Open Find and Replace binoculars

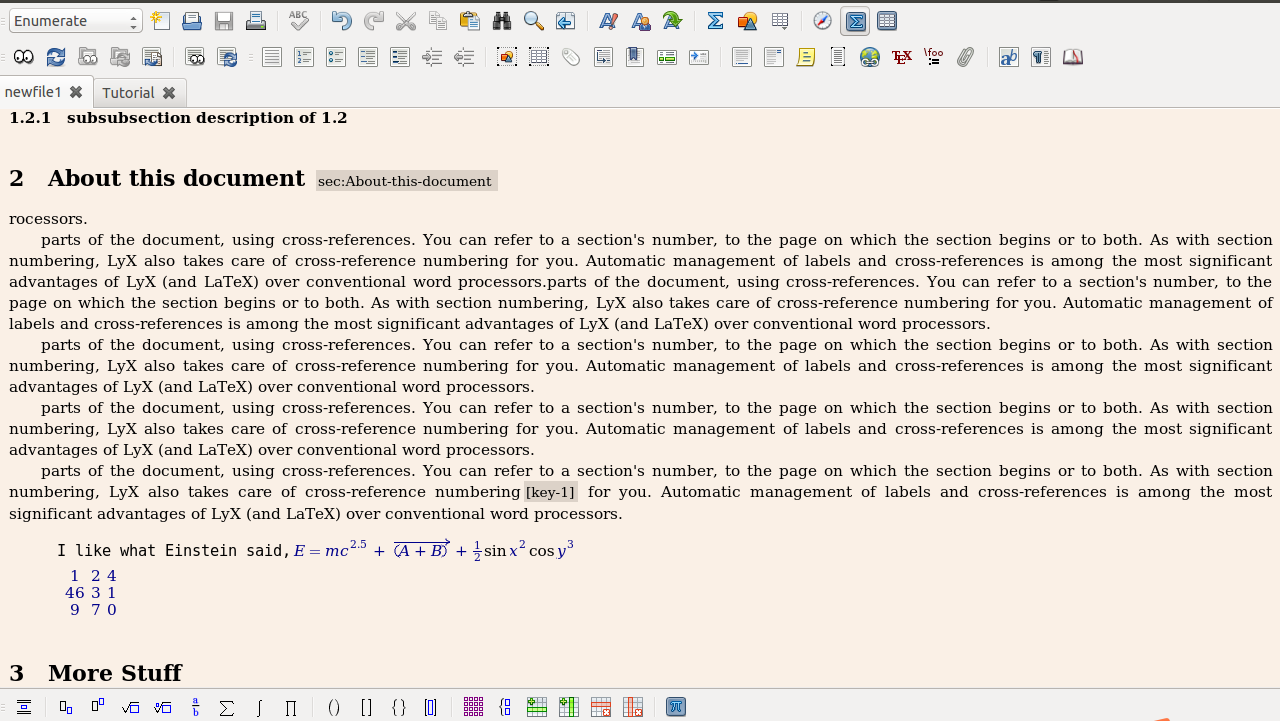(501, 21)
